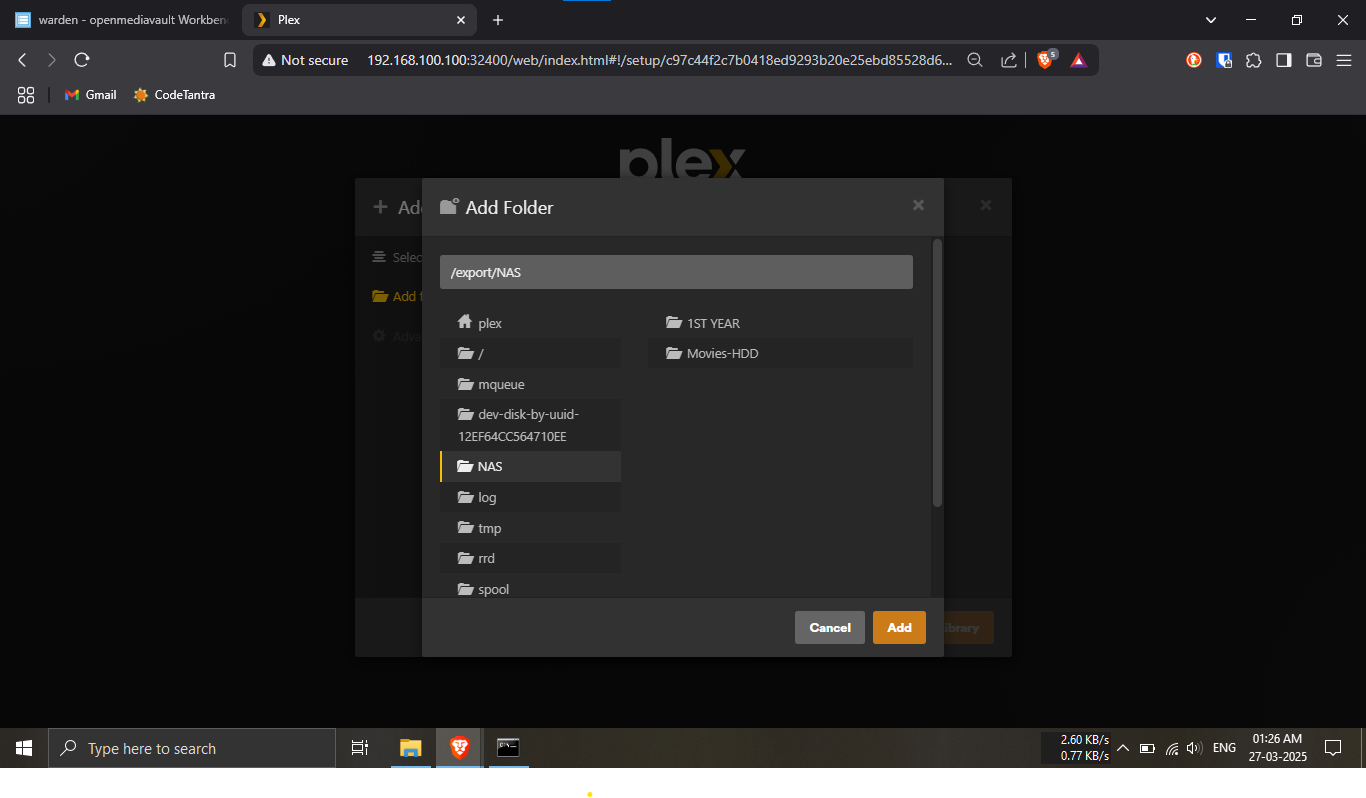Open the browser extensions puzzle icon
1366x798 pixels.
pyautogui.click(x=1253, y=60)
